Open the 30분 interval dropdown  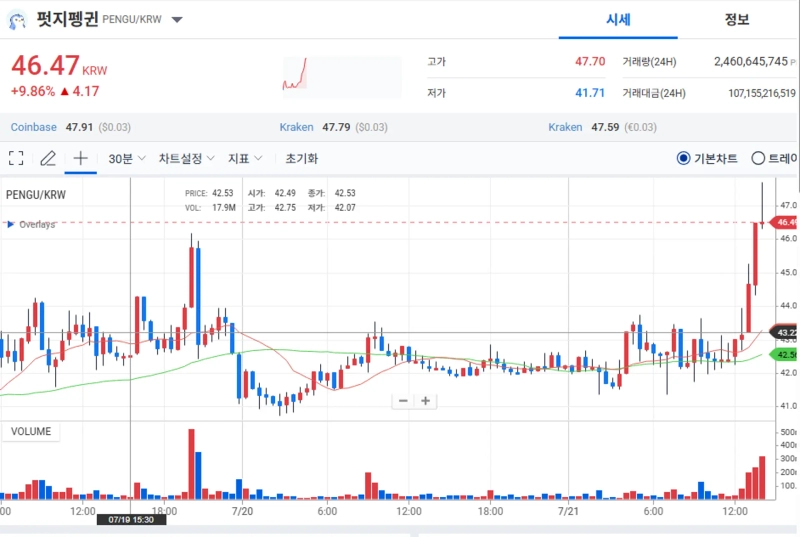pyautogui.click(x=127, y=158)
